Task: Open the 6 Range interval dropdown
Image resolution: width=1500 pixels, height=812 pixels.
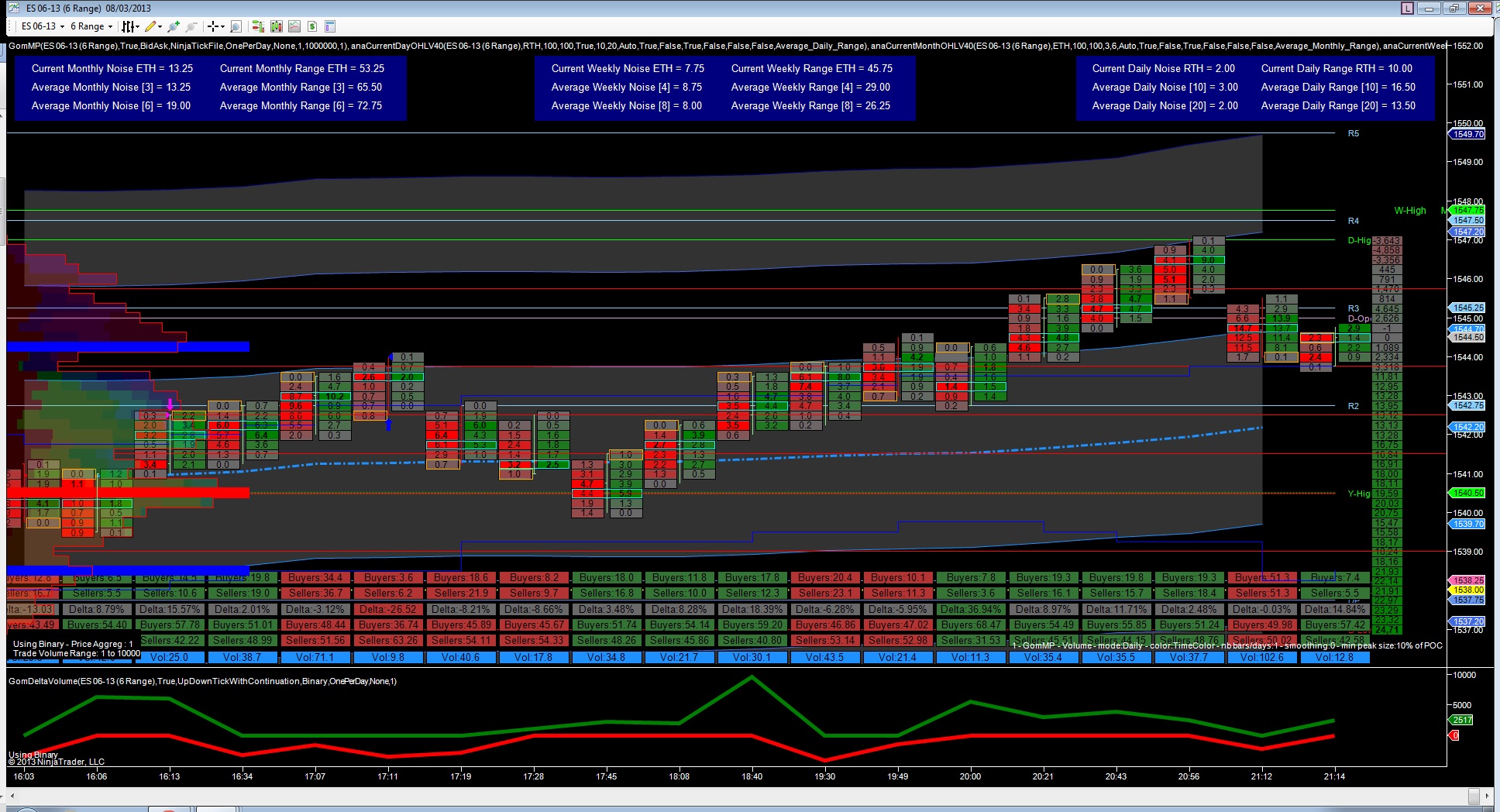Action: point(91,26)
